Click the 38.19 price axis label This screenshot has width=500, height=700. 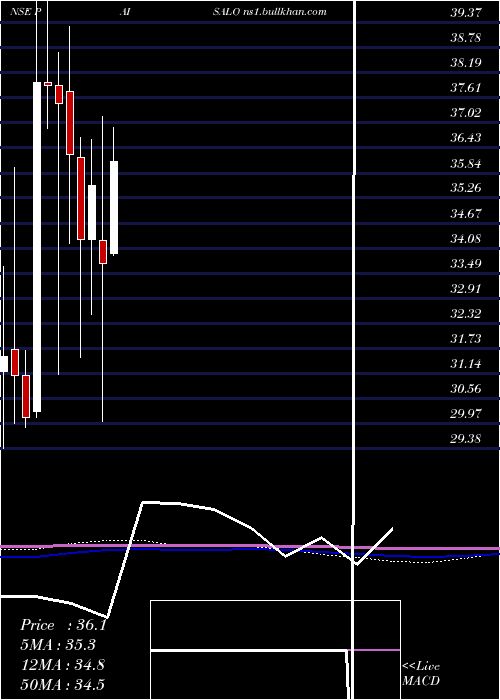pyautogui.click(x=466, y=62)
